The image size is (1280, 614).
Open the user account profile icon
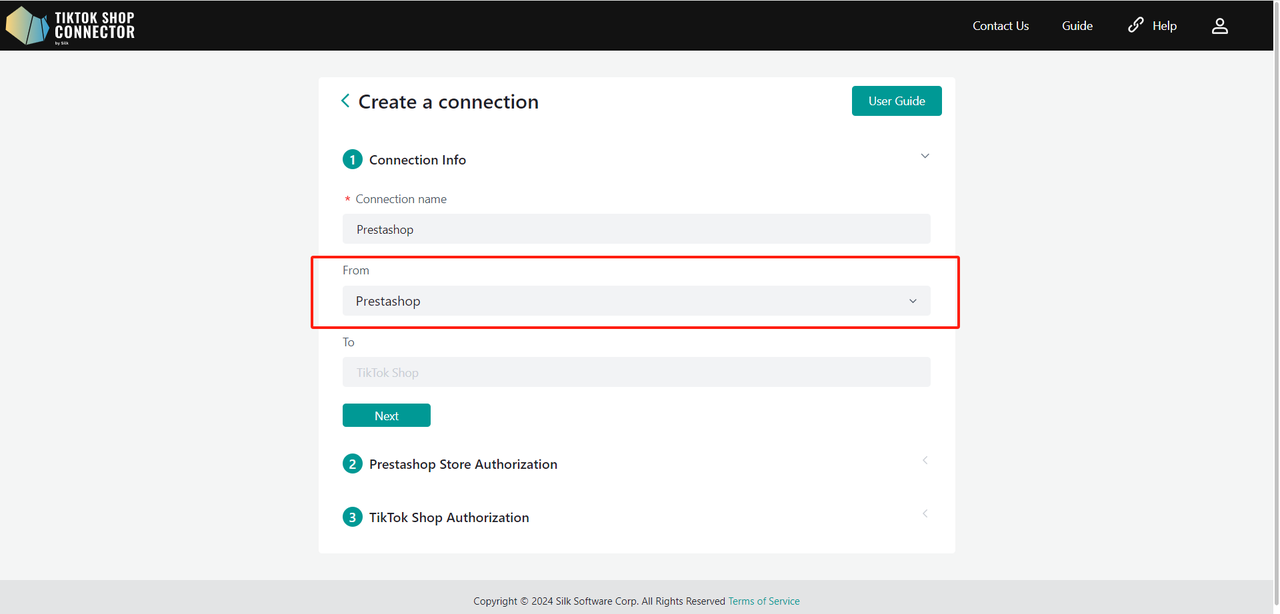1220,26
